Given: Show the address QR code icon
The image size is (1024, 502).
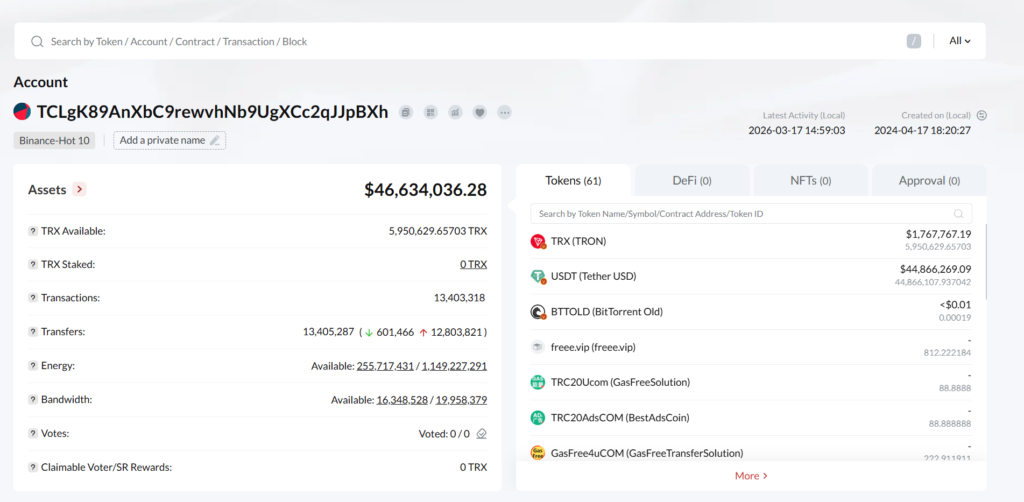Looking at the screenshot, I should point(430,112).
